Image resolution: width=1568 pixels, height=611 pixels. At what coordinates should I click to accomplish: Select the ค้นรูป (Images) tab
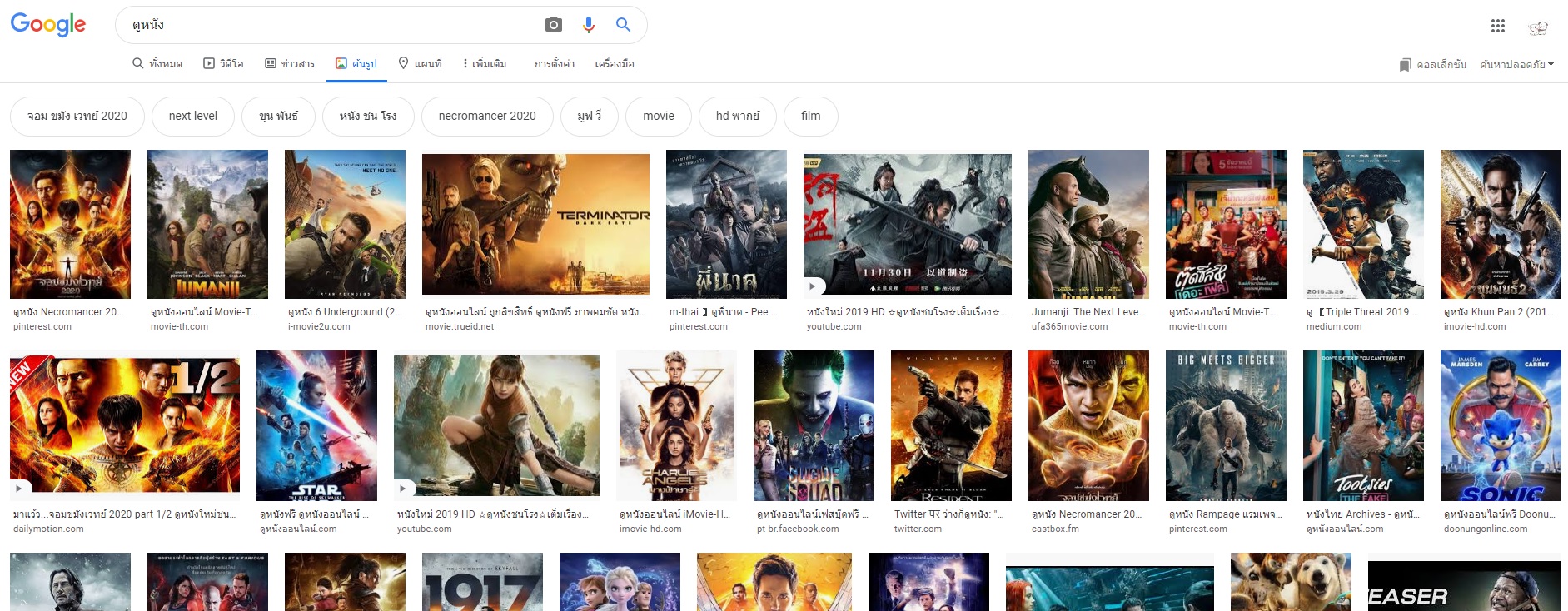(x=356, y=63)
